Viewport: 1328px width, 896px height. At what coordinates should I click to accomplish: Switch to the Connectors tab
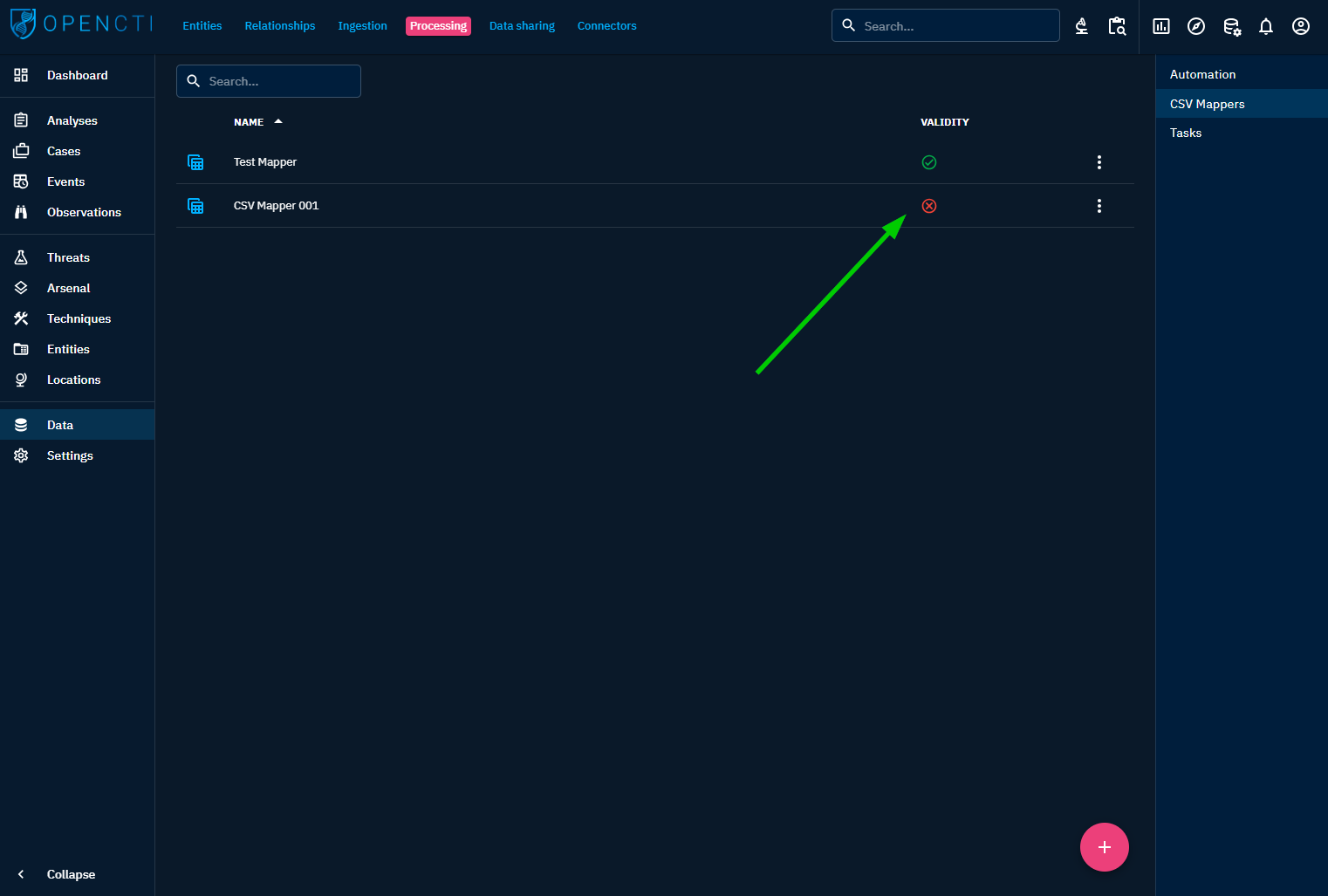point(606,26)
